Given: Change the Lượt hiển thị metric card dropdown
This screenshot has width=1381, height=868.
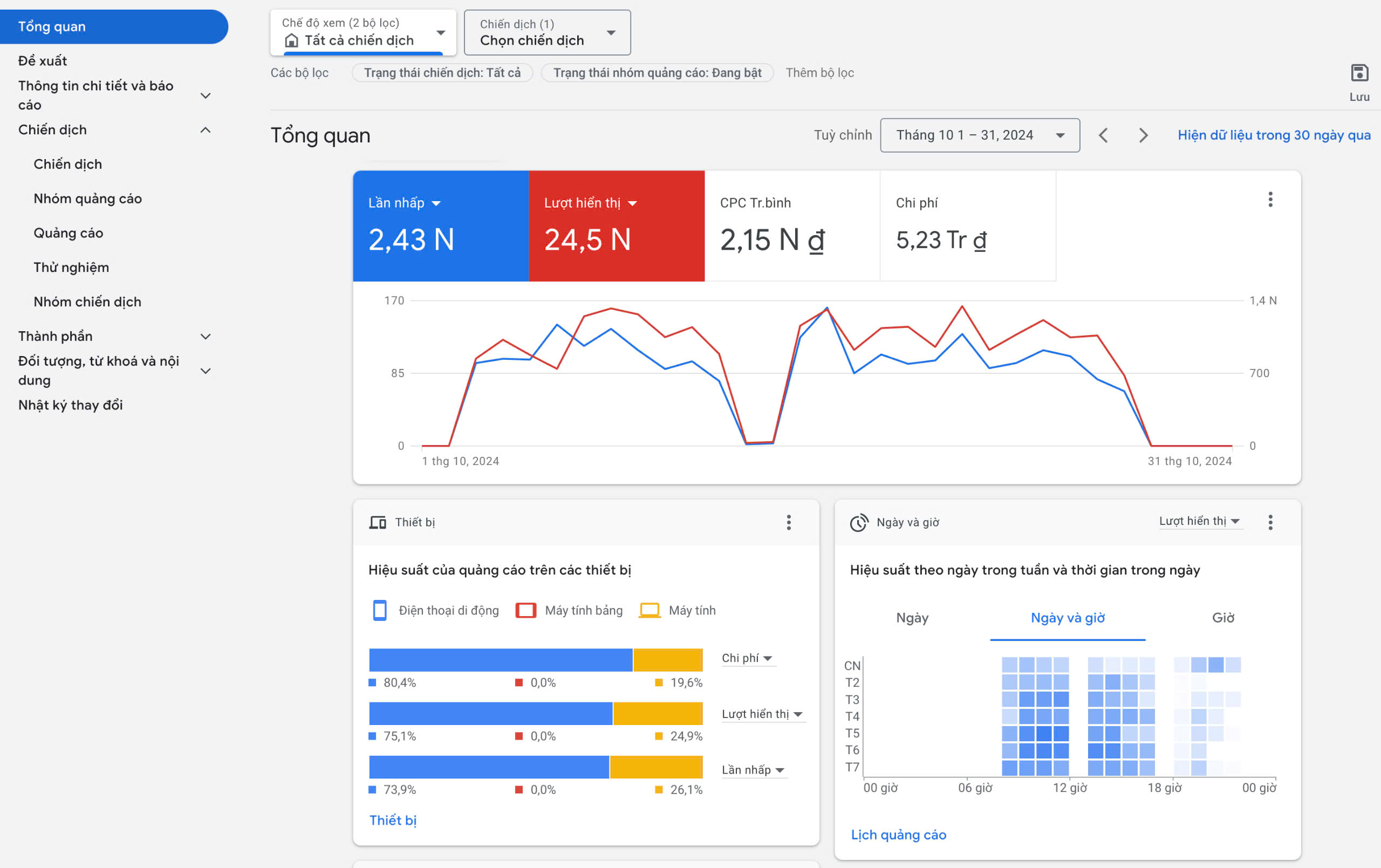Looking at the screenshot, I should click(x=590, y=203).
